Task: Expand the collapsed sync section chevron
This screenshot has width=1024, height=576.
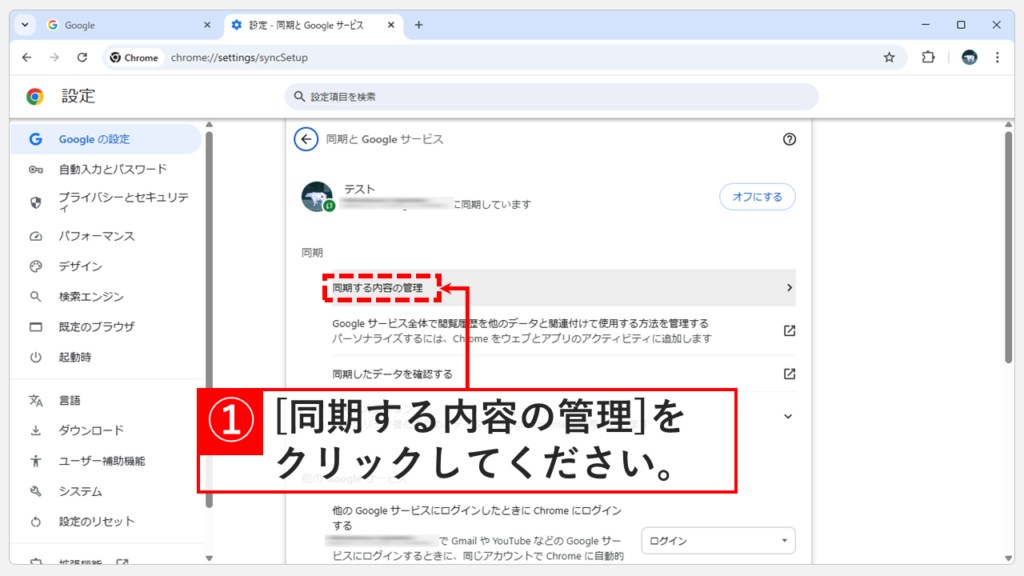Action: point(788,415)
